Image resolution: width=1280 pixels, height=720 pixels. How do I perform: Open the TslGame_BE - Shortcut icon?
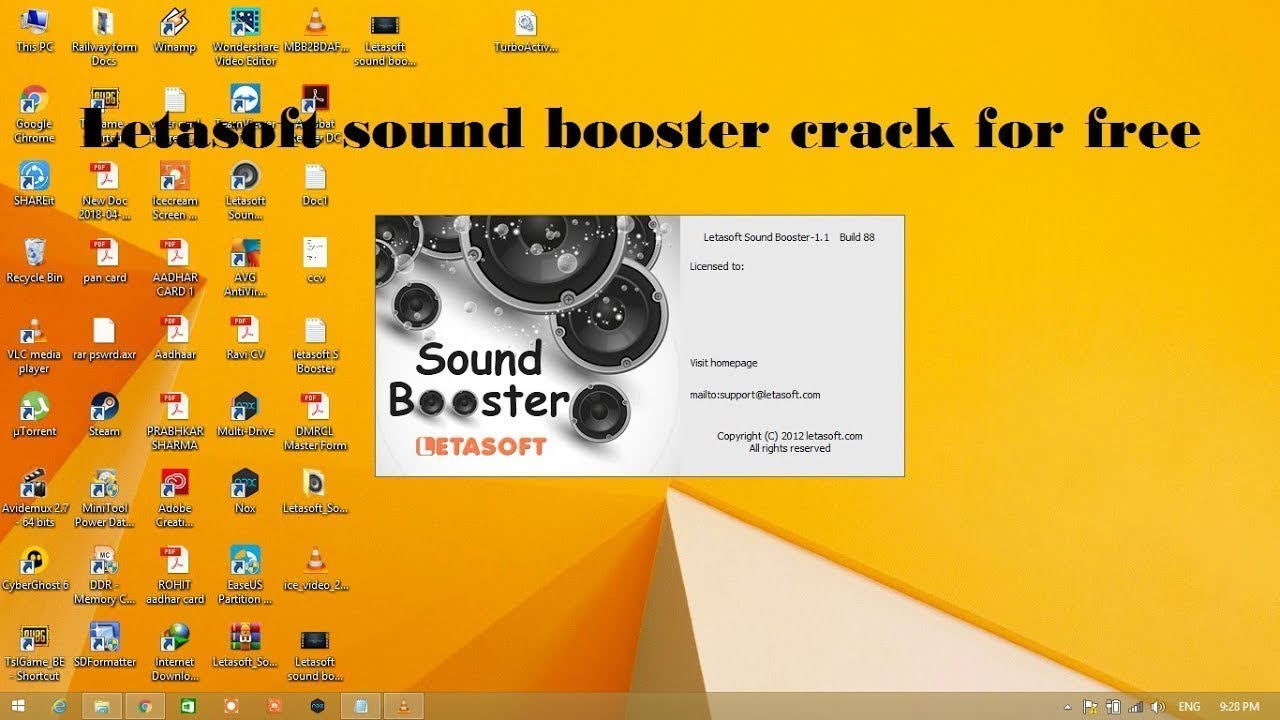34,653
